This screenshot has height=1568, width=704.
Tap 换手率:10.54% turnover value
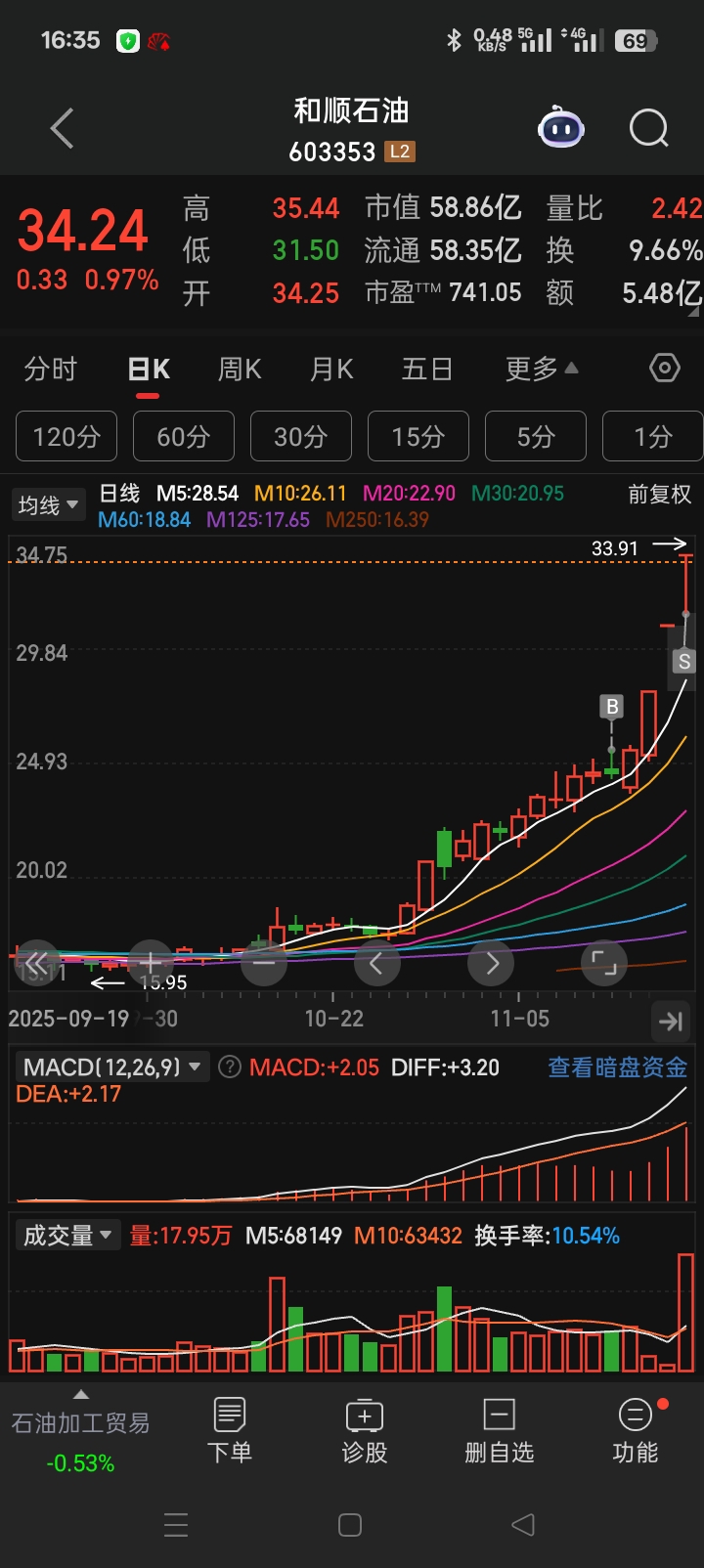tap(548, 1236)
